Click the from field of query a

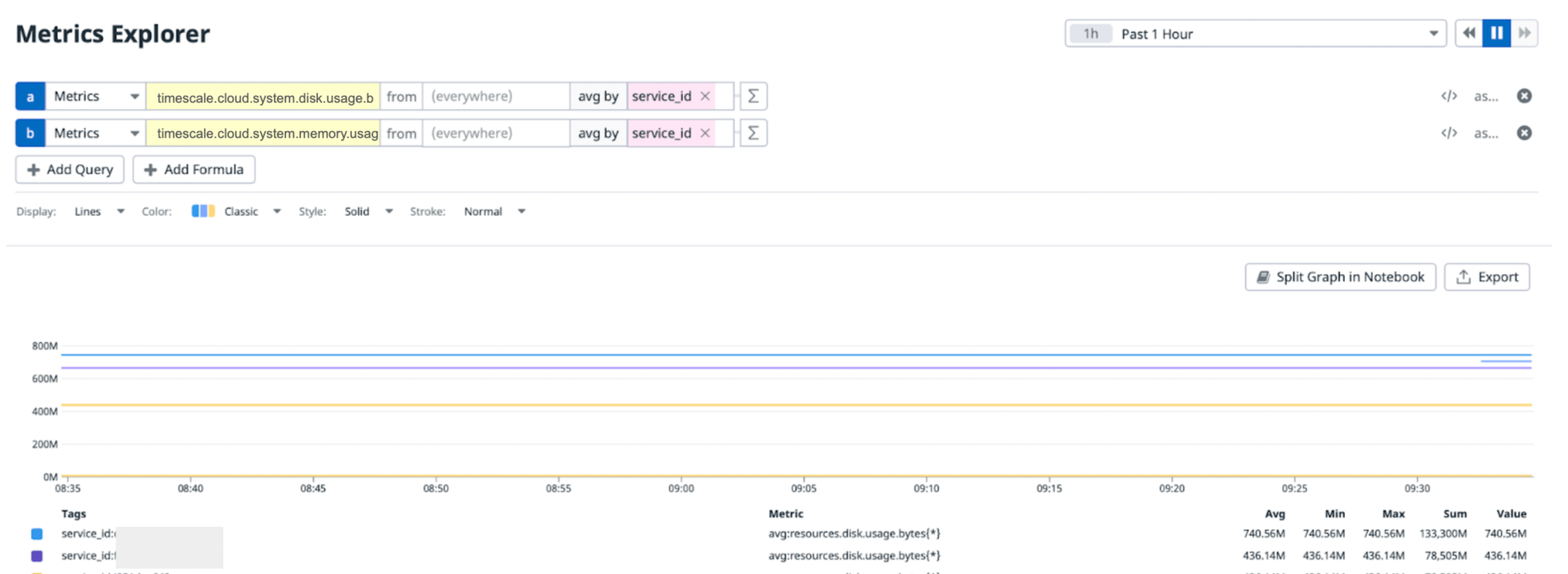pos(496,96)
